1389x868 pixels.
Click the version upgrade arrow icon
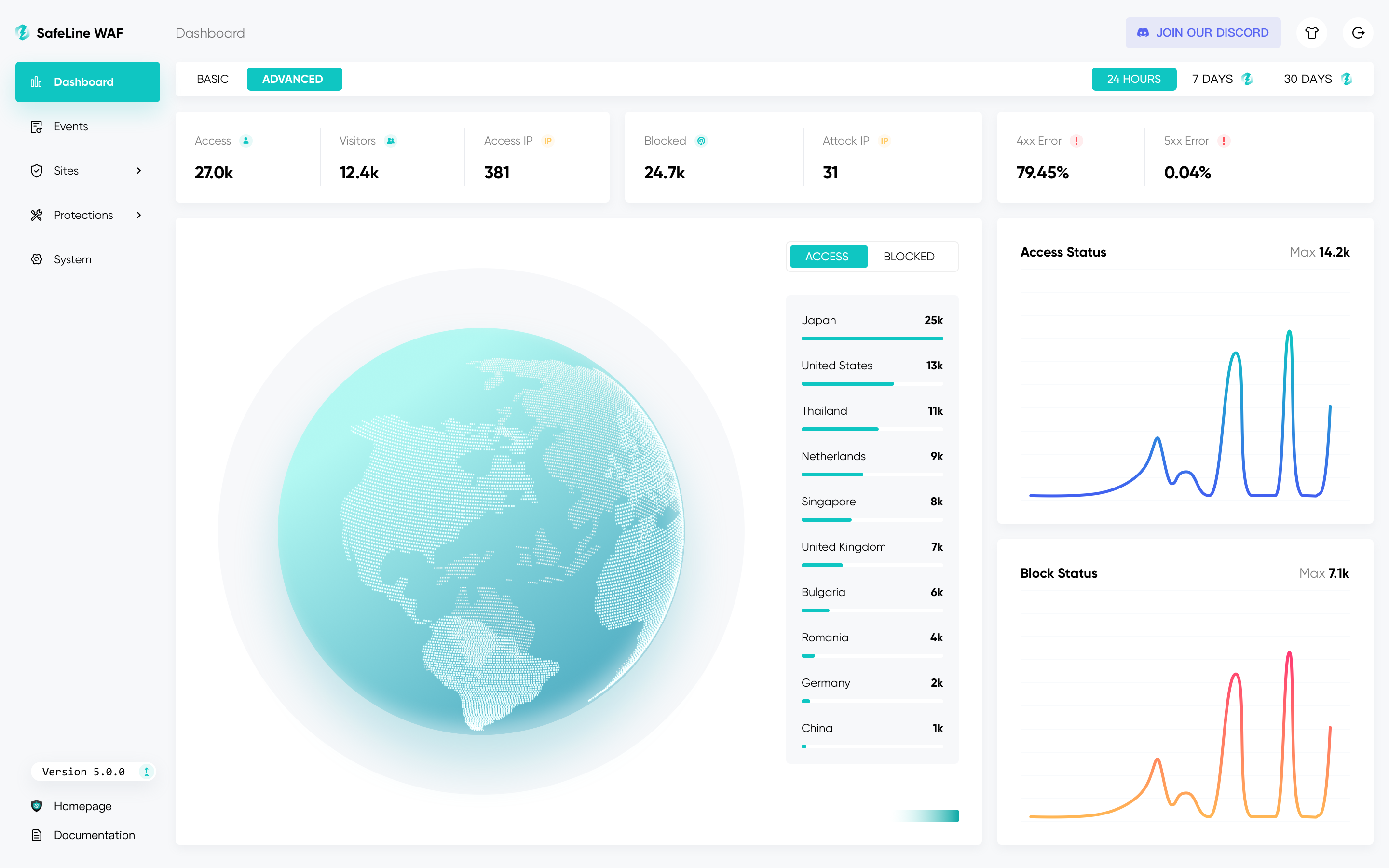(146, 772)
